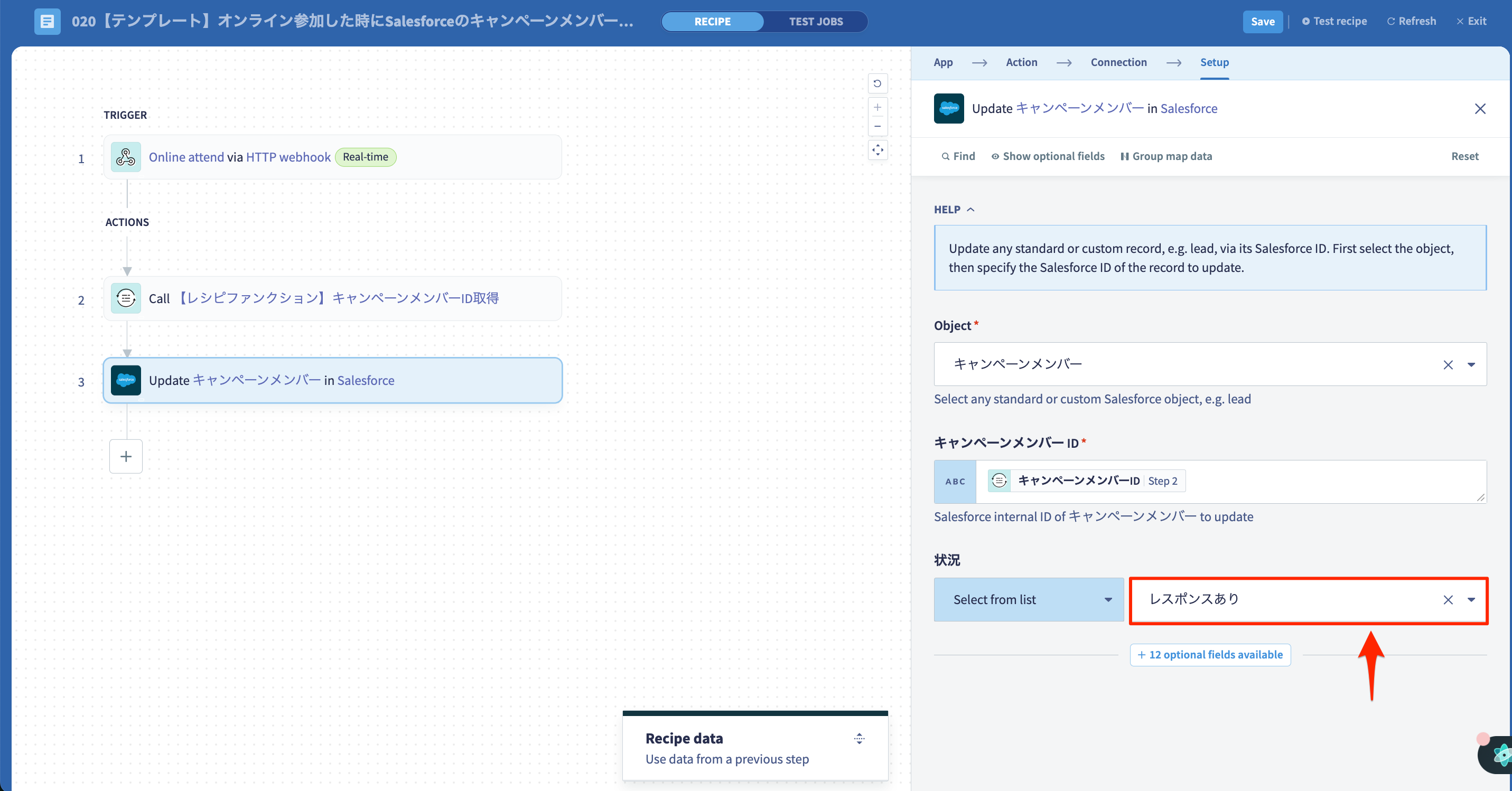This screenshot has width=1512, height=791.
Task: Click the HTTP webhook trigger icon
Action: 126,157
